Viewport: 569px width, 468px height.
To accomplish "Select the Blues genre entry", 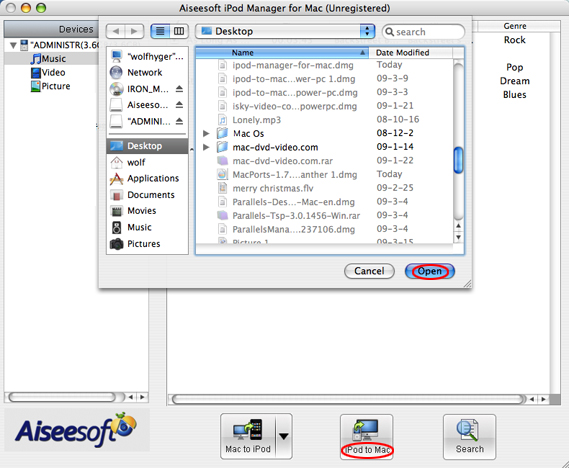I will [515, 95].
